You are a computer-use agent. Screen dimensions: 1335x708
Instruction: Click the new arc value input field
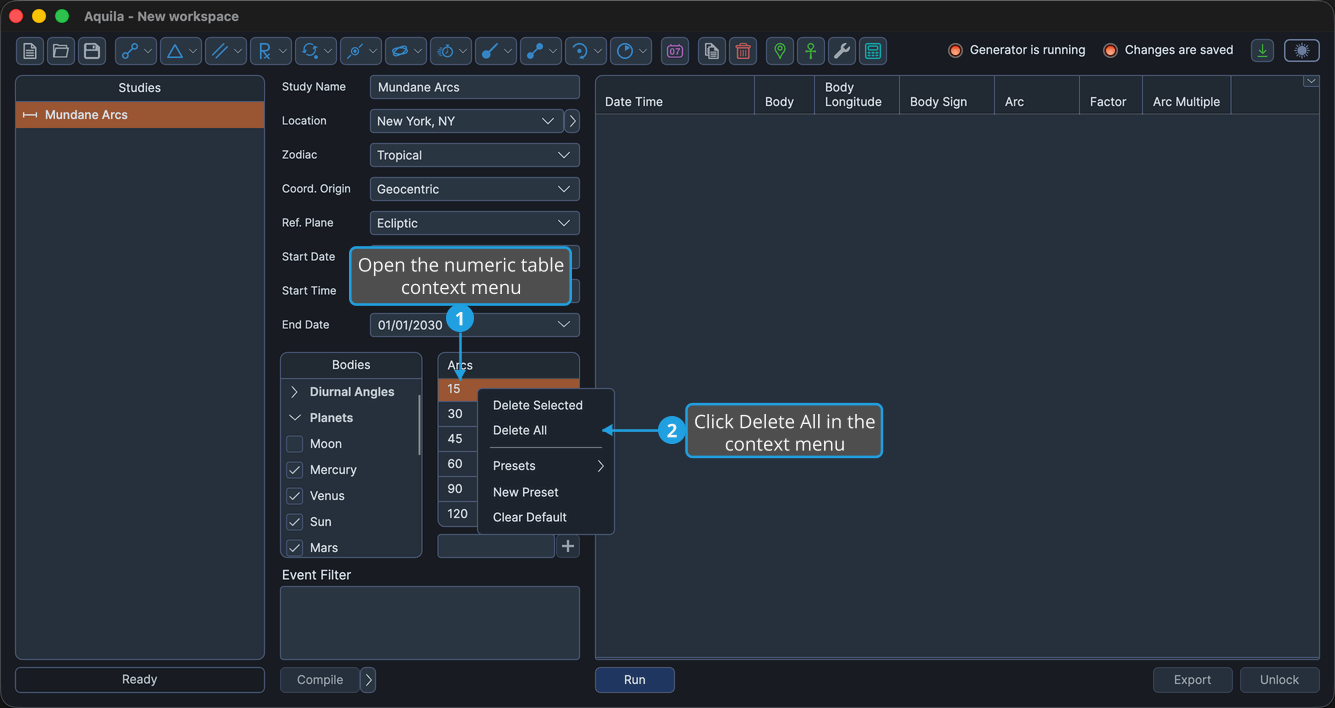(x=496, y=546)
